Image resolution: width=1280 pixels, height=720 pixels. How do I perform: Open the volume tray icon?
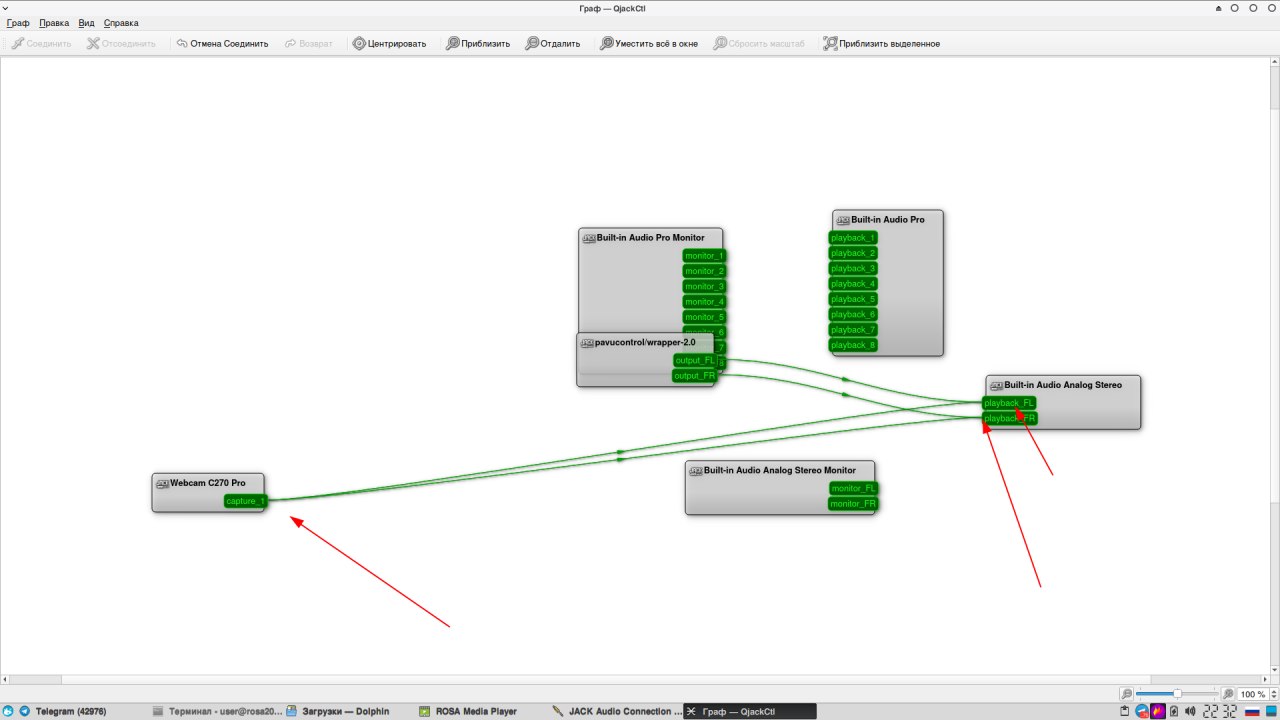(x=1190, y=712)
